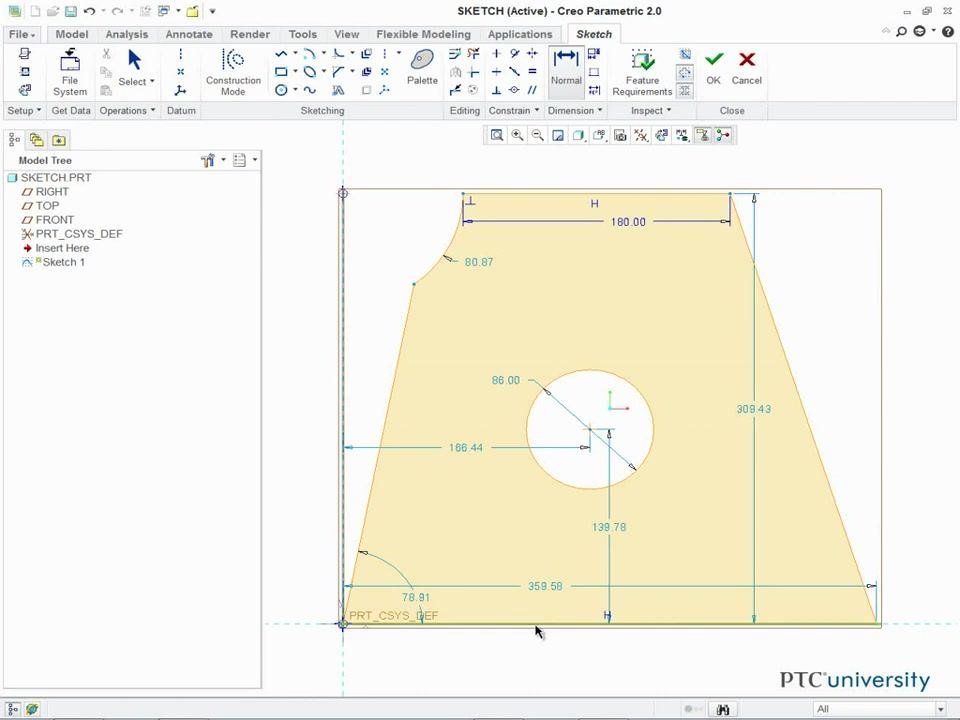
Task: Switch to the Tools tab
Action: [302, 34]
